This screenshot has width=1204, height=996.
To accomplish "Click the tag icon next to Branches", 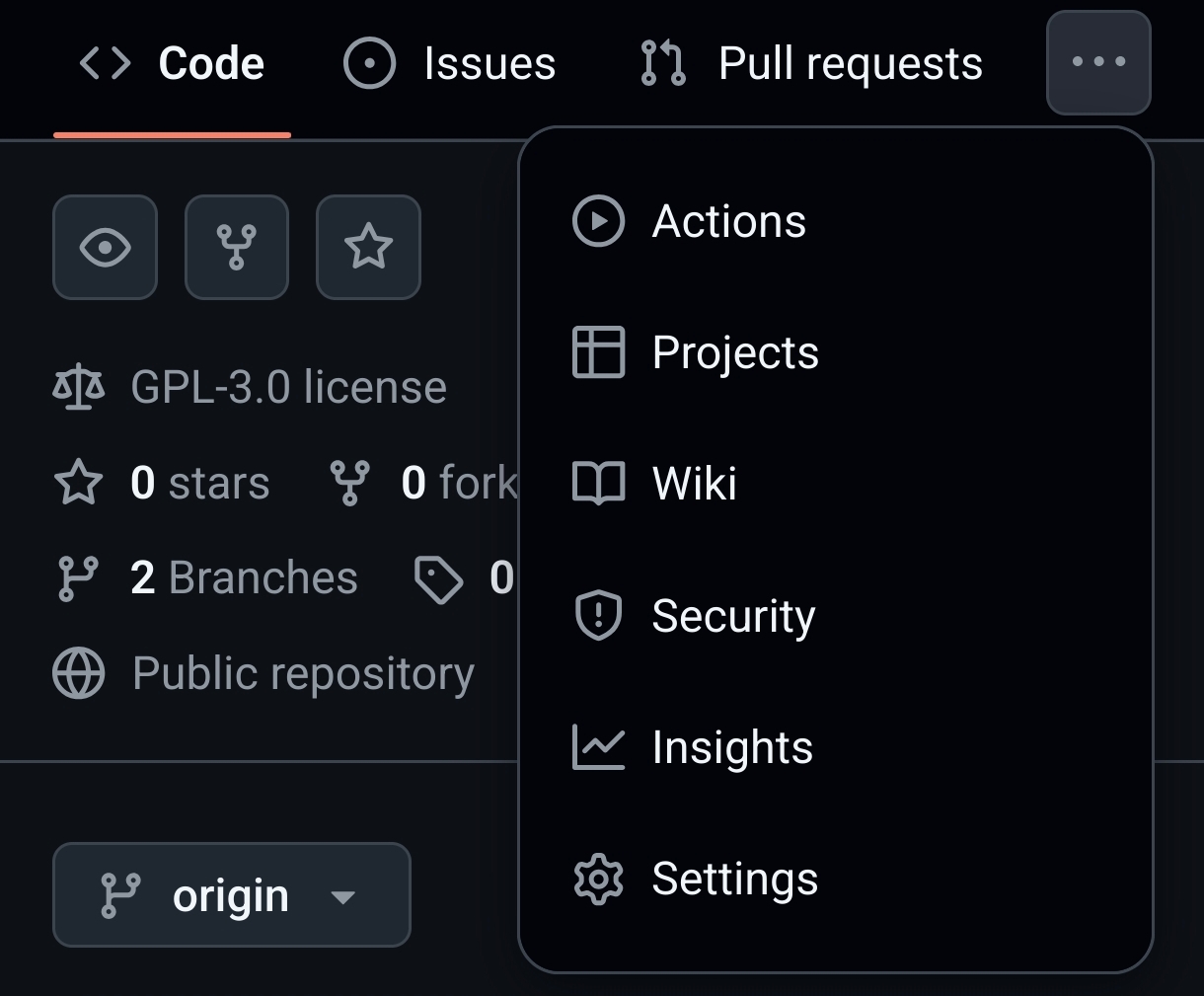I will (438, 579).
